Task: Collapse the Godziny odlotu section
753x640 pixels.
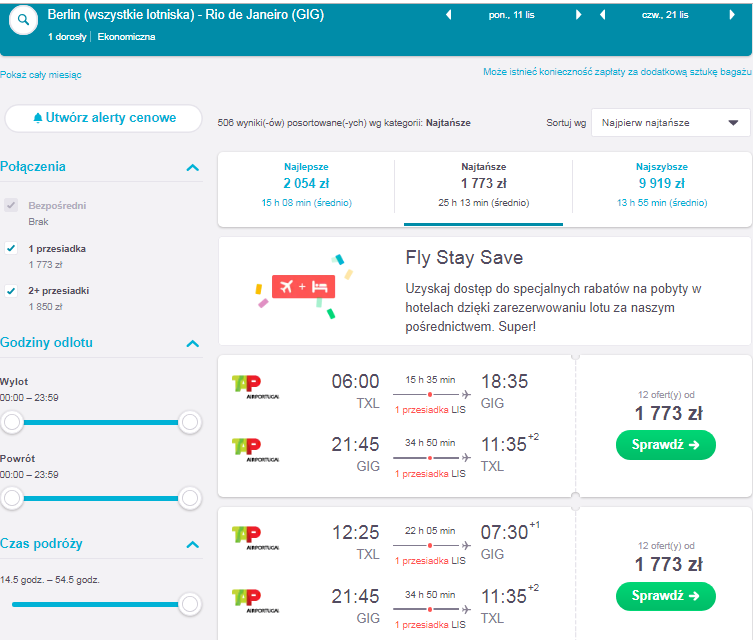Action: point(193,344)
